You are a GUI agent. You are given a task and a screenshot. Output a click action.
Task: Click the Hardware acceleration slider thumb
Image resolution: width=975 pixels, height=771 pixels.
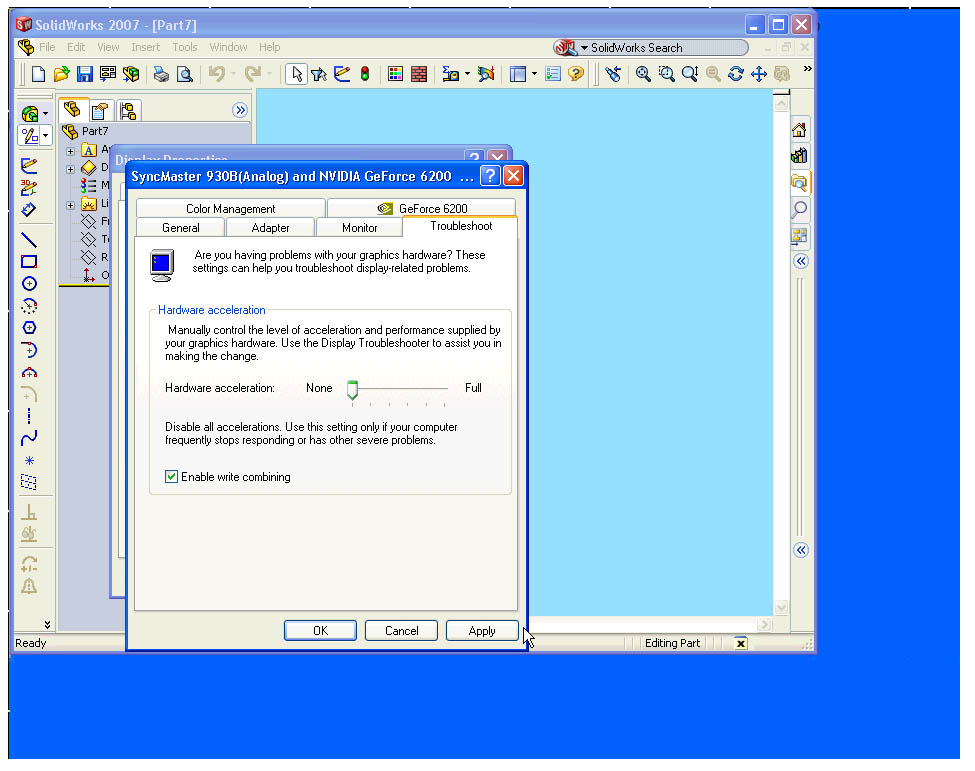[x=353, y=390]
